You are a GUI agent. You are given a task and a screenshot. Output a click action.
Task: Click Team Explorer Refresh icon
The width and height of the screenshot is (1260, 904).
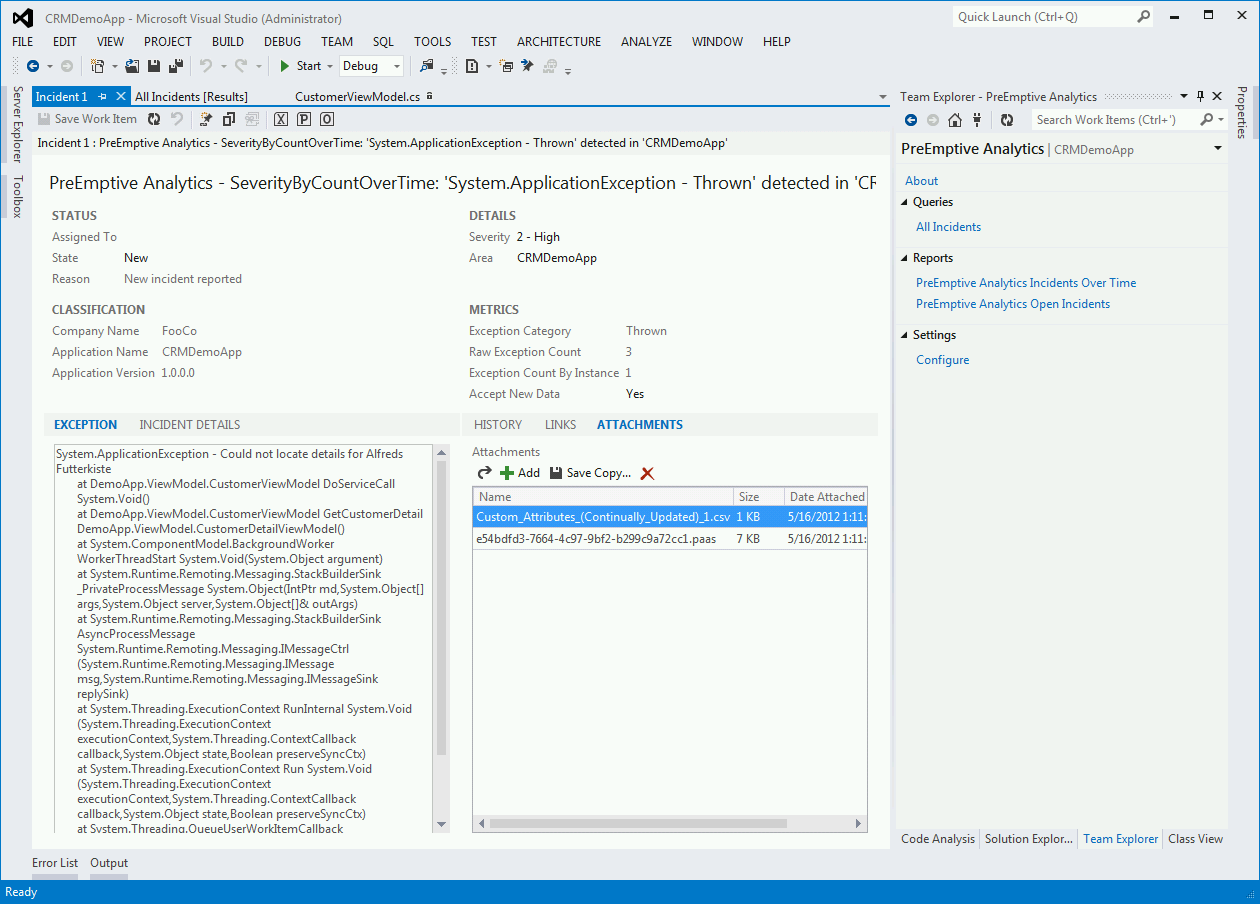point(1007,120)
